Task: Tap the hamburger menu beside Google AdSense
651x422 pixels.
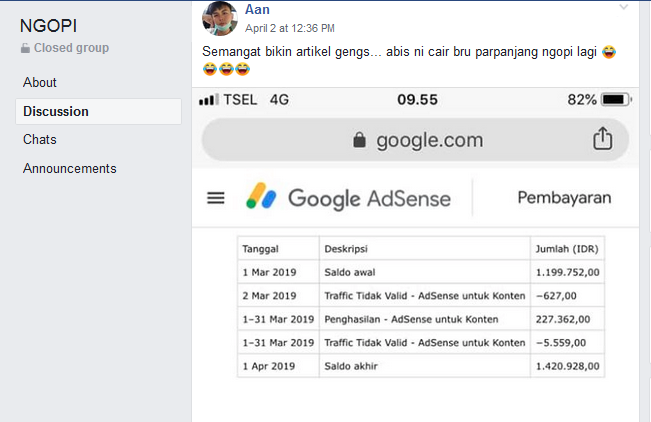Action: tap(216, 198)
